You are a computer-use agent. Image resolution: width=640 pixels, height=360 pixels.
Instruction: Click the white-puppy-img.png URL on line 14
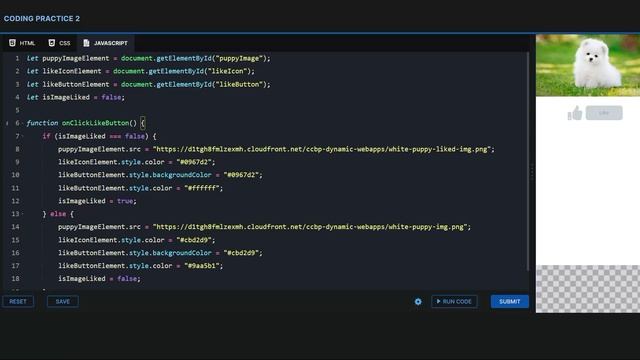[311, 227]
